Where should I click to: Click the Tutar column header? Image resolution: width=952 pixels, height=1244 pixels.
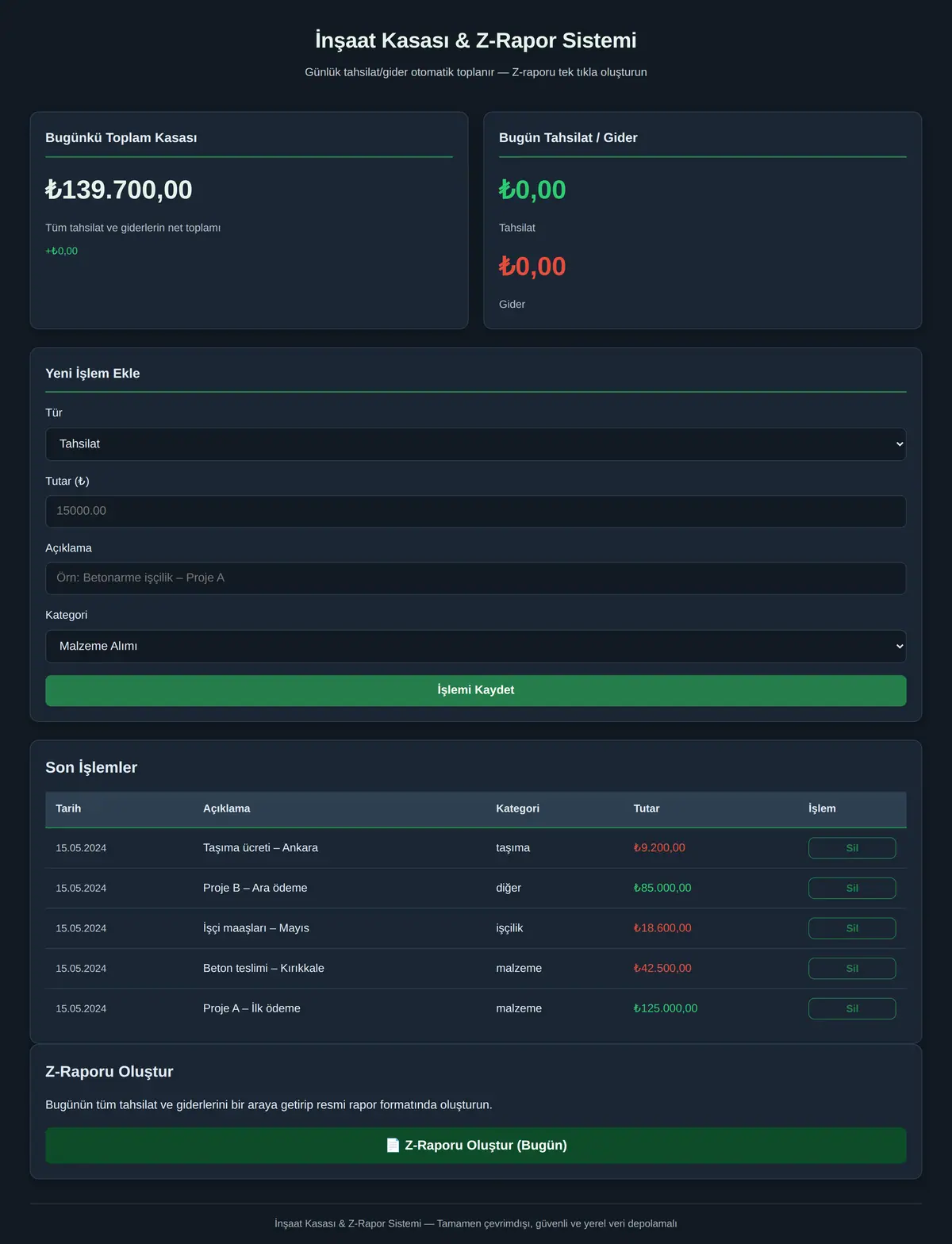[x=647, y=808]
